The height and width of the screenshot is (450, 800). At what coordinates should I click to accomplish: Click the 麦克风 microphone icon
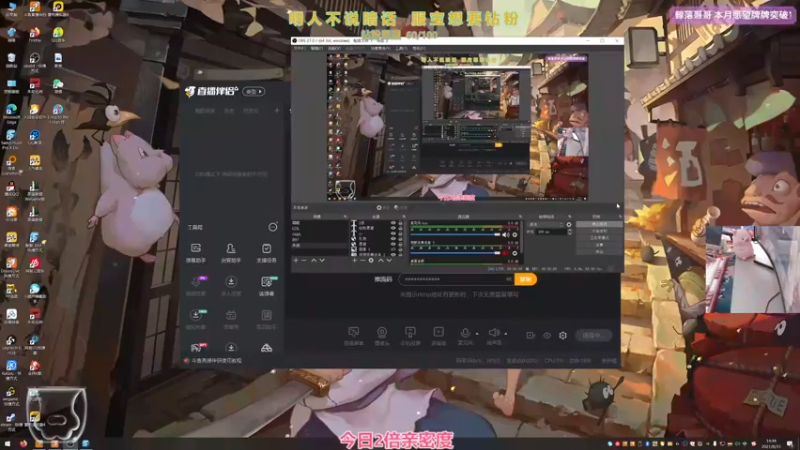(465, 333)
